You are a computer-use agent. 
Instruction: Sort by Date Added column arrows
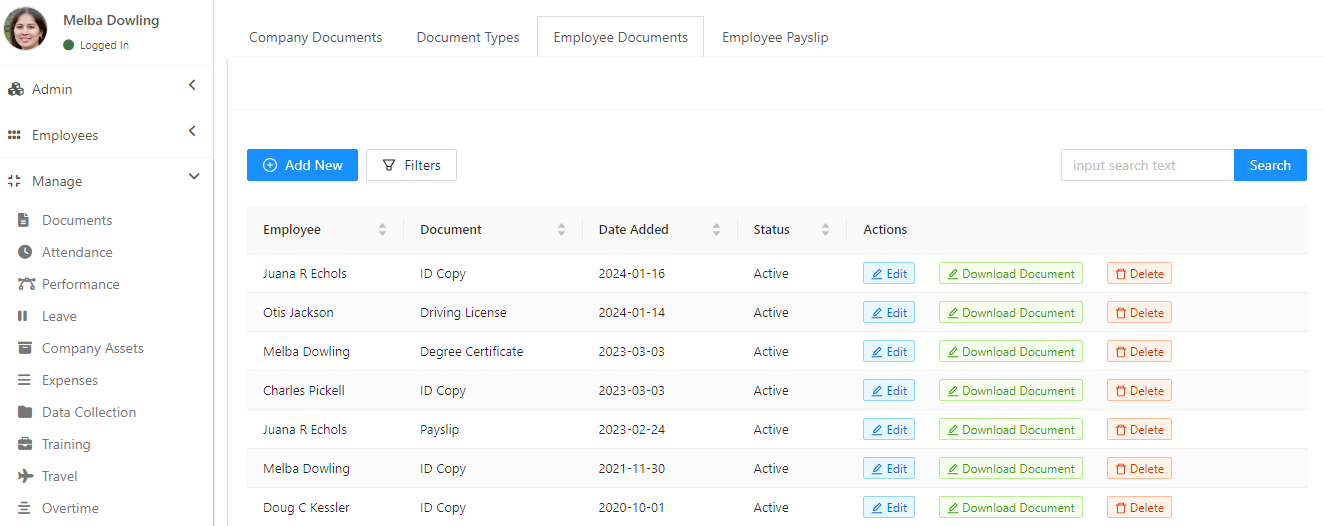tap(716, 229)
